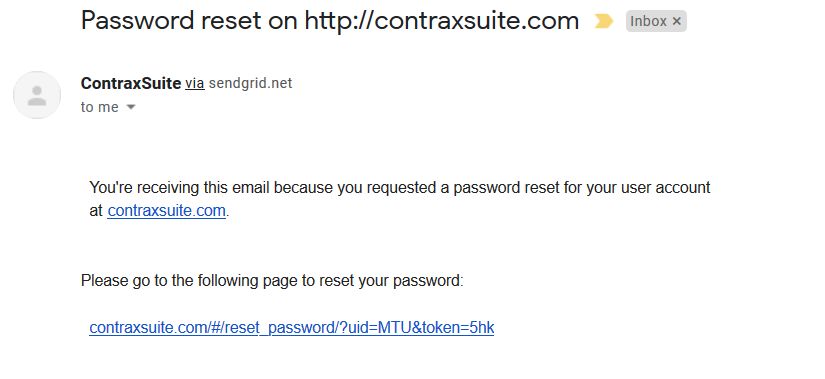
Task: Click the "Please go to the following page" line
Action: 272,281
